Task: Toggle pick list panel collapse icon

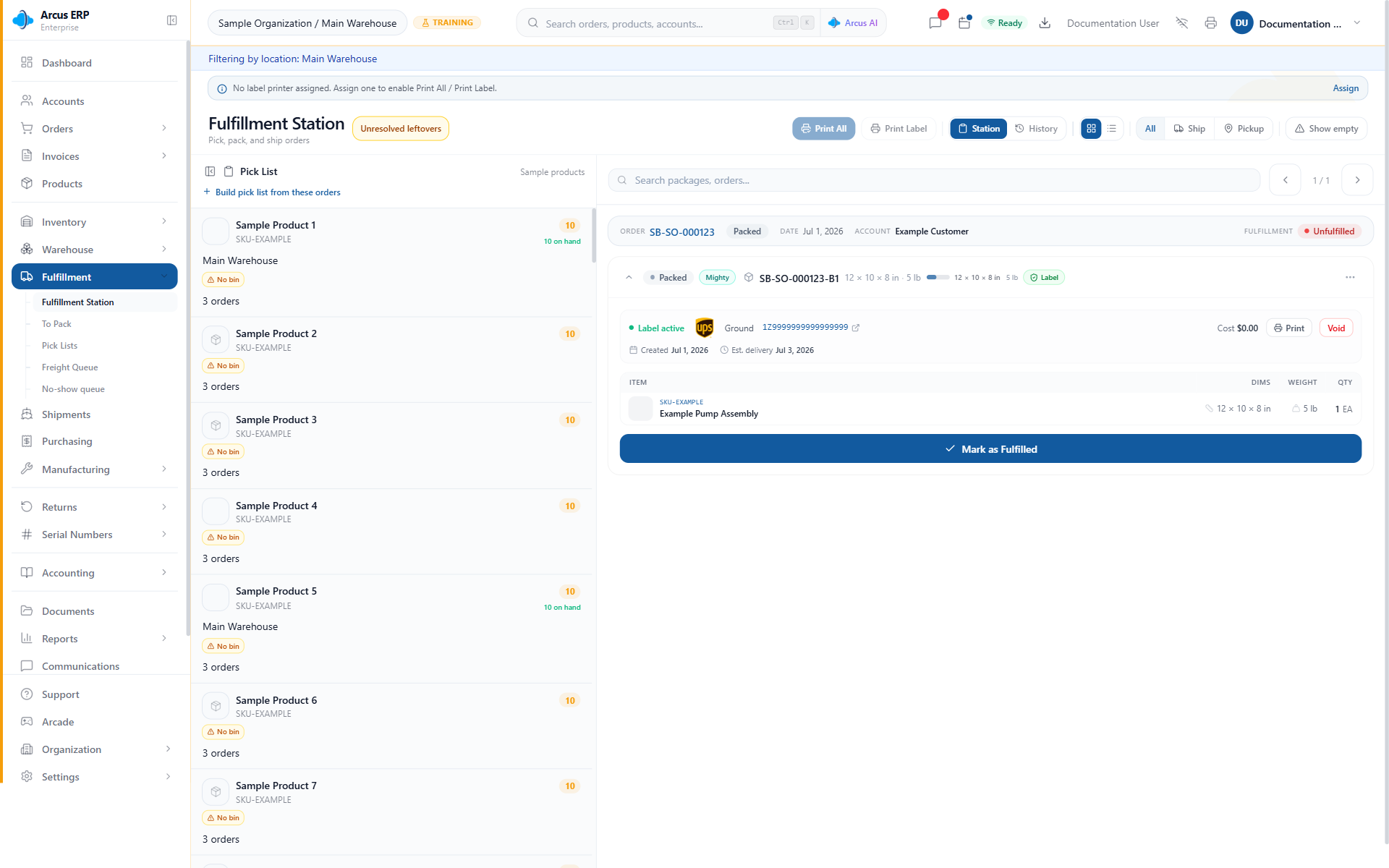Action: pos(210,171)
